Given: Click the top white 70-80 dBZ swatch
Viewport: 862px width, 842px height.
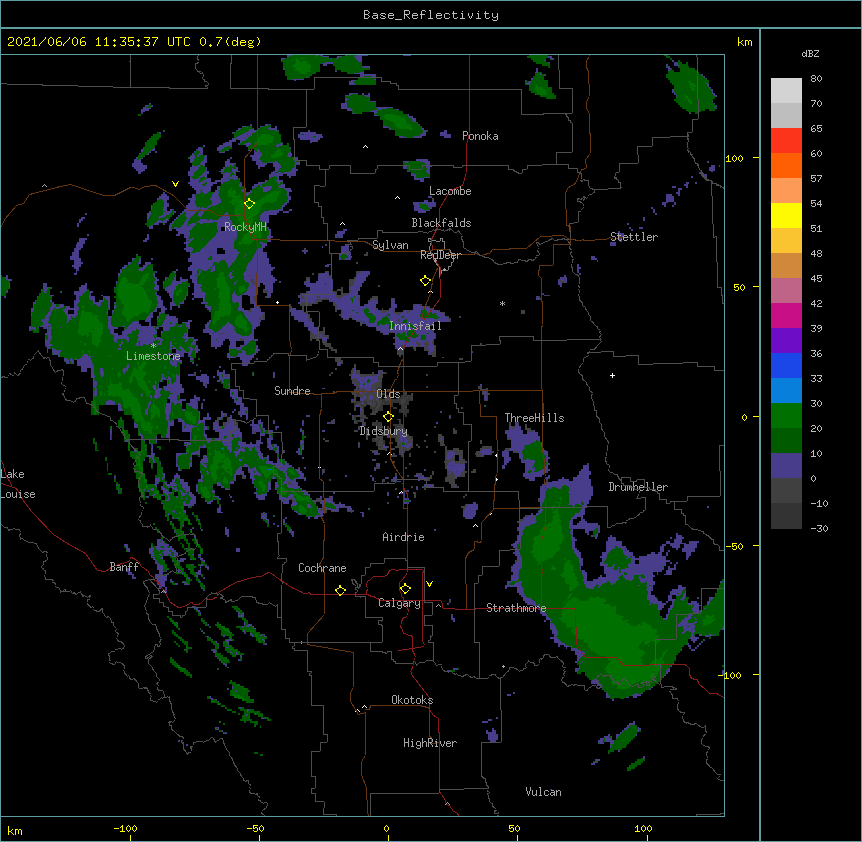Looking at the screenshot, I should (x=786, y=91).
